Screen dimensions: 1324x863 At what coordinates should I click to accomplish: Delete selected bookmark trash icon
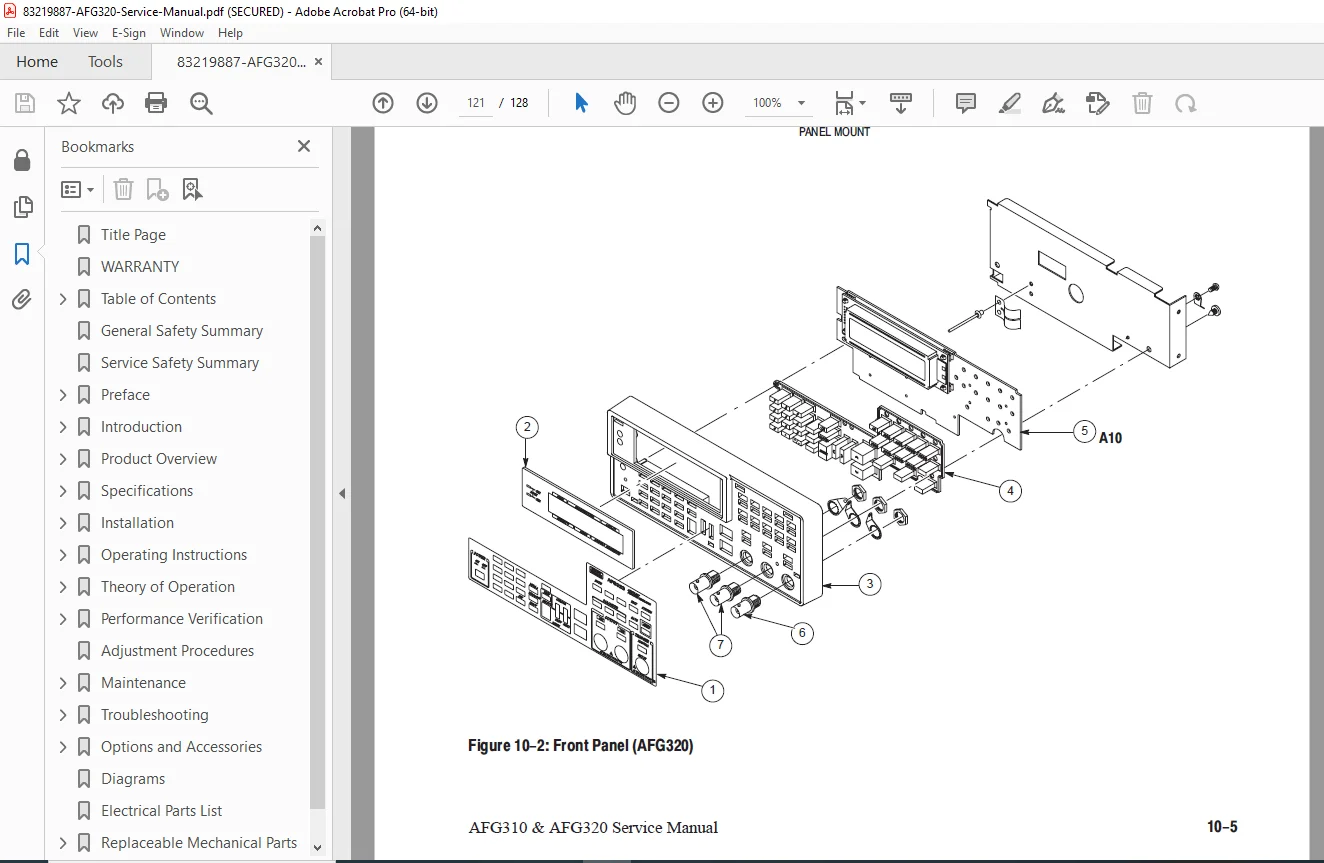point(123,189)
